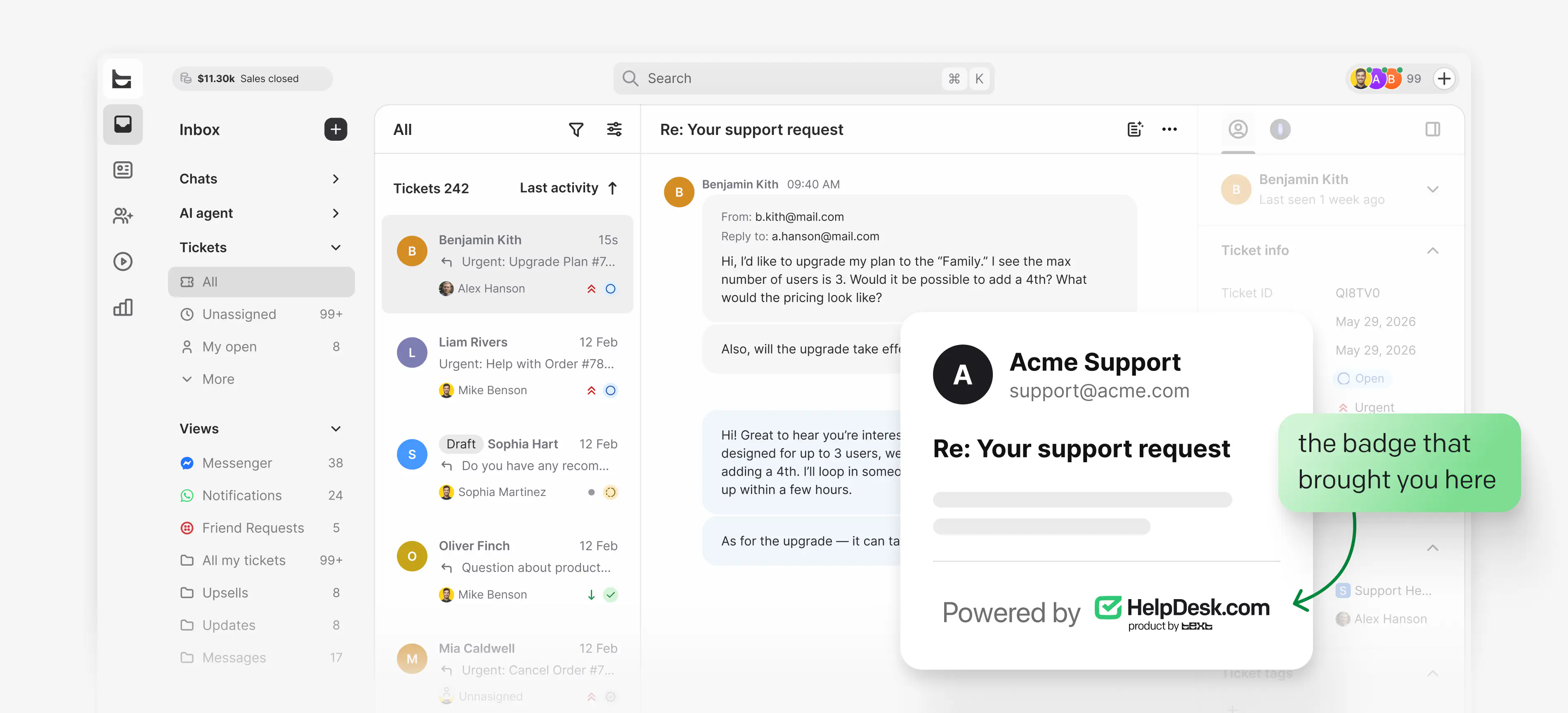Expand Benjamin Kith customer details chevron
Screen dimensions: 1568x713
pos(1432,189)
